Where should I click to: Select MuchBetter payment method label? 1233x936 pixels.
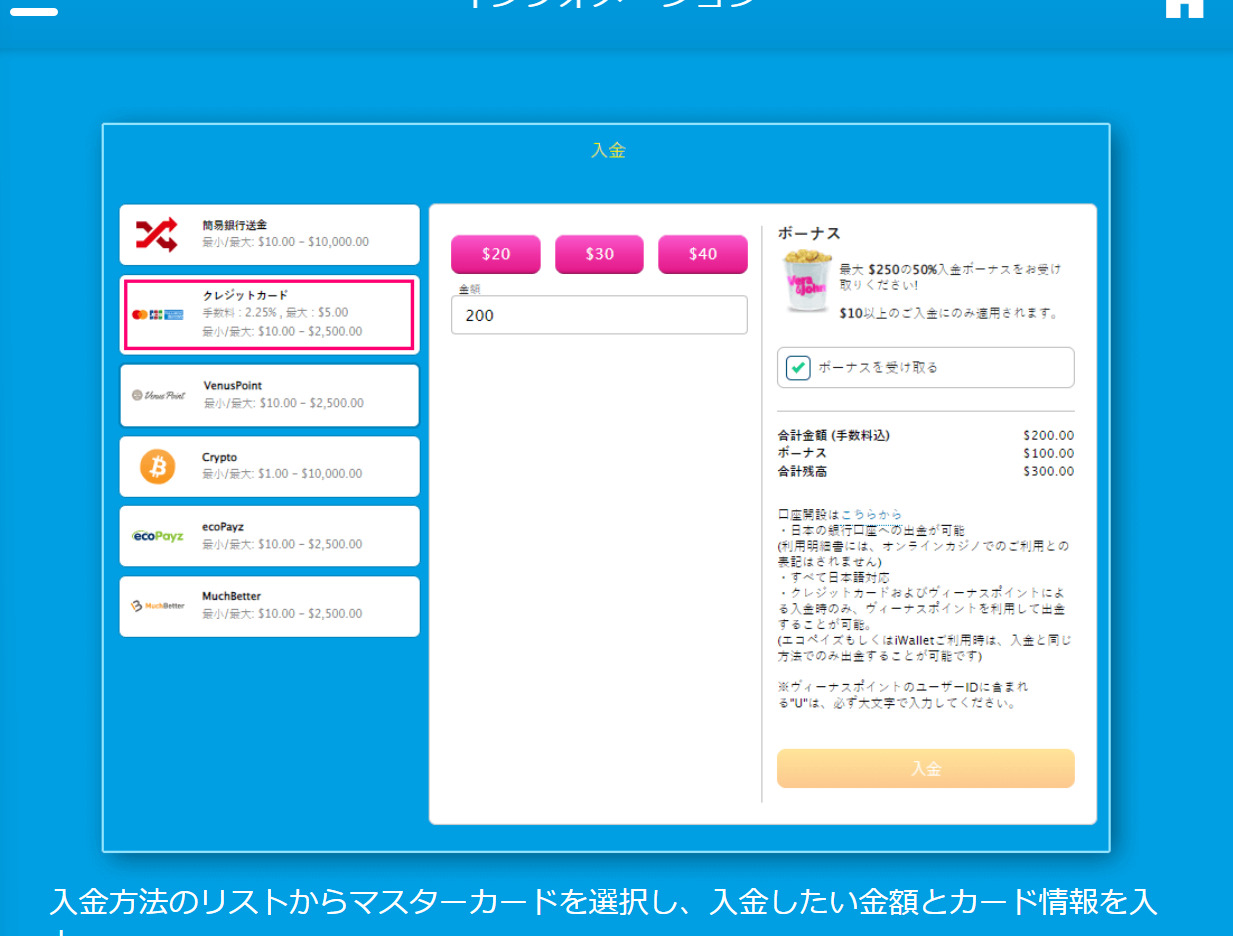coord(232,596)
